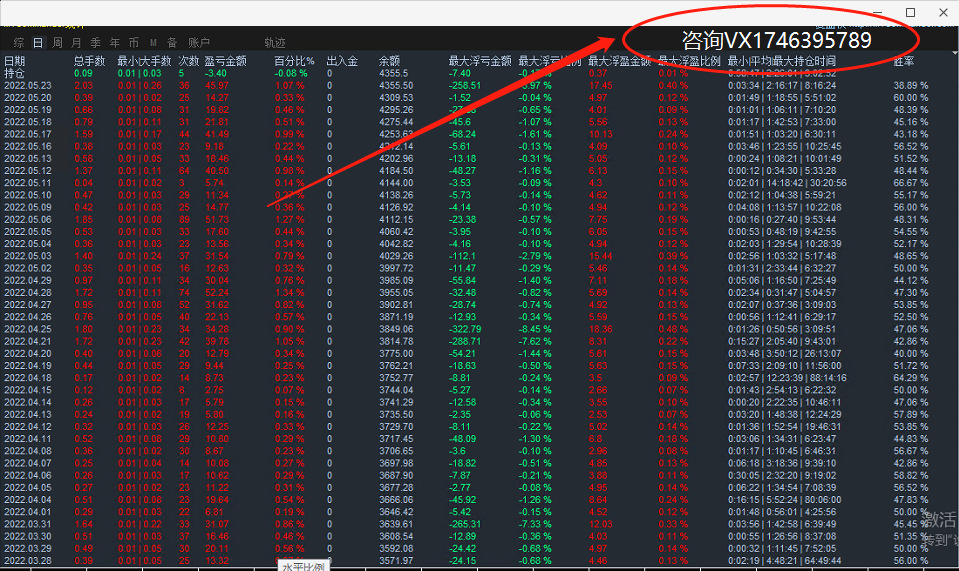Open the 账户 account tab
Screen dimensions: 959x571
coord(199,43)
